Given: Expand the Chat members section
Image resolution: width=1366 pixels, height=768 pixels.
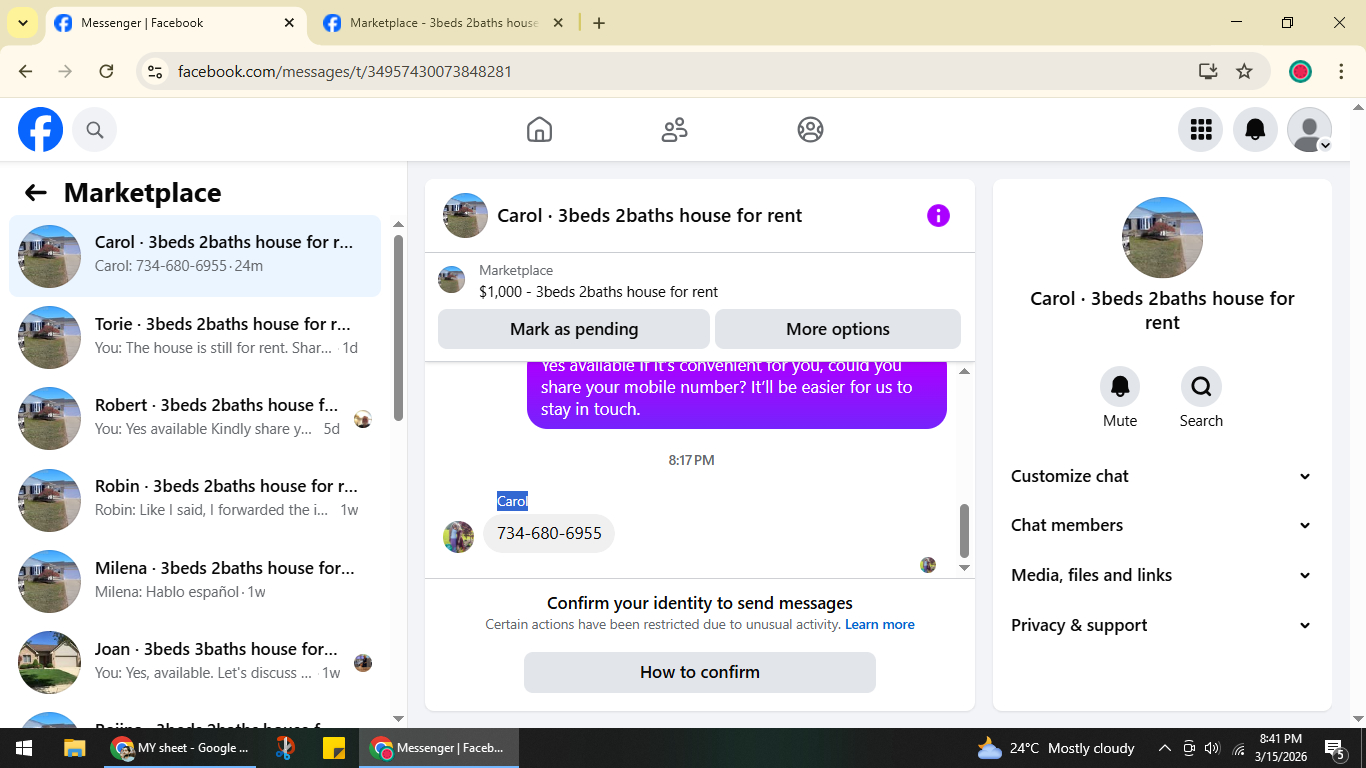Looking at the screenshot, I should coord(1161,525).
